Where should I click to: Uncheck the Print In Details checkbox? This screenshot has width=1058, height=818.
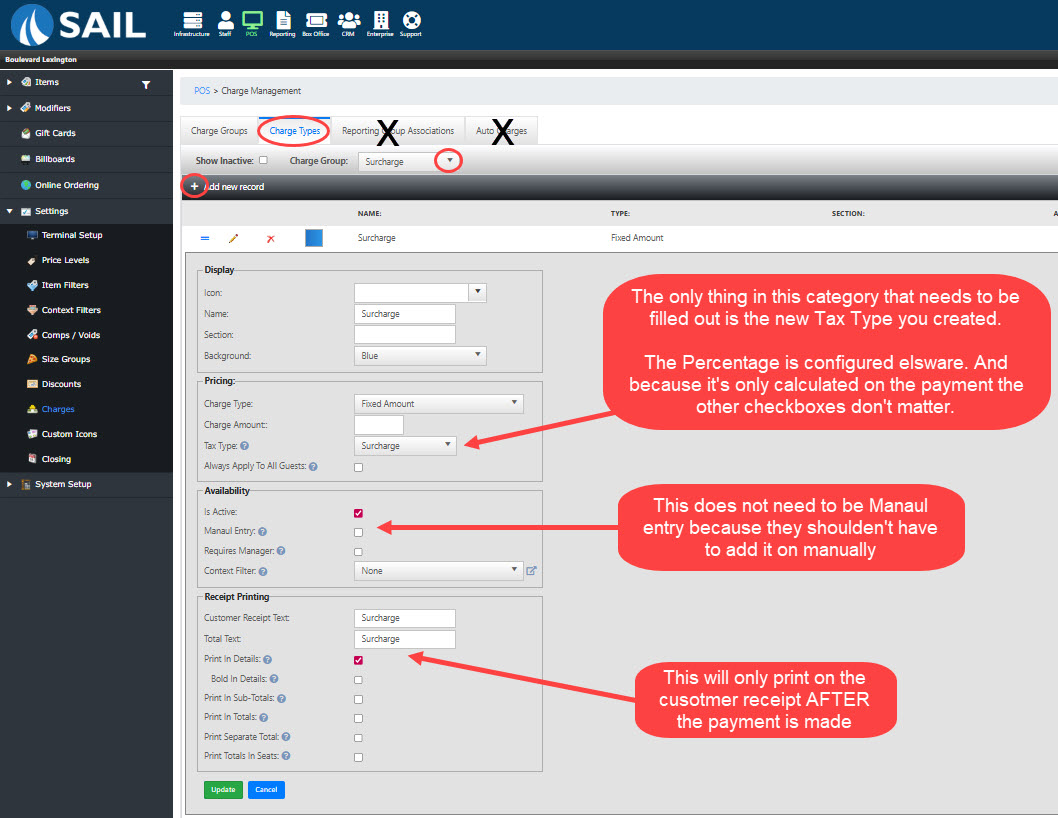coord(358,660)
